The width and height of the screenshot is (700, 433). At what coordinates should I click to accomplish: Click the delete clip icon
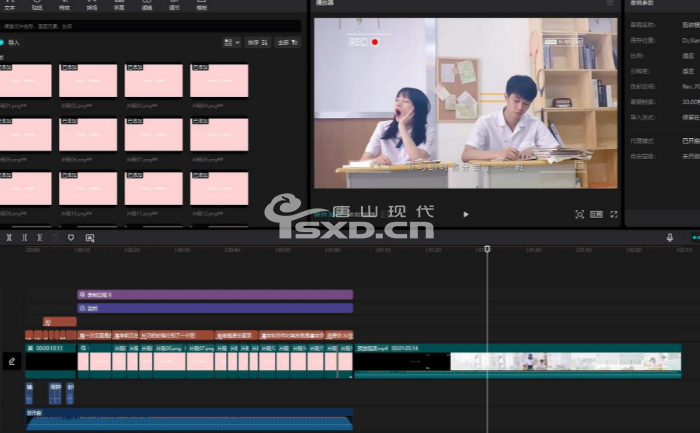click(x=55, y=237)
